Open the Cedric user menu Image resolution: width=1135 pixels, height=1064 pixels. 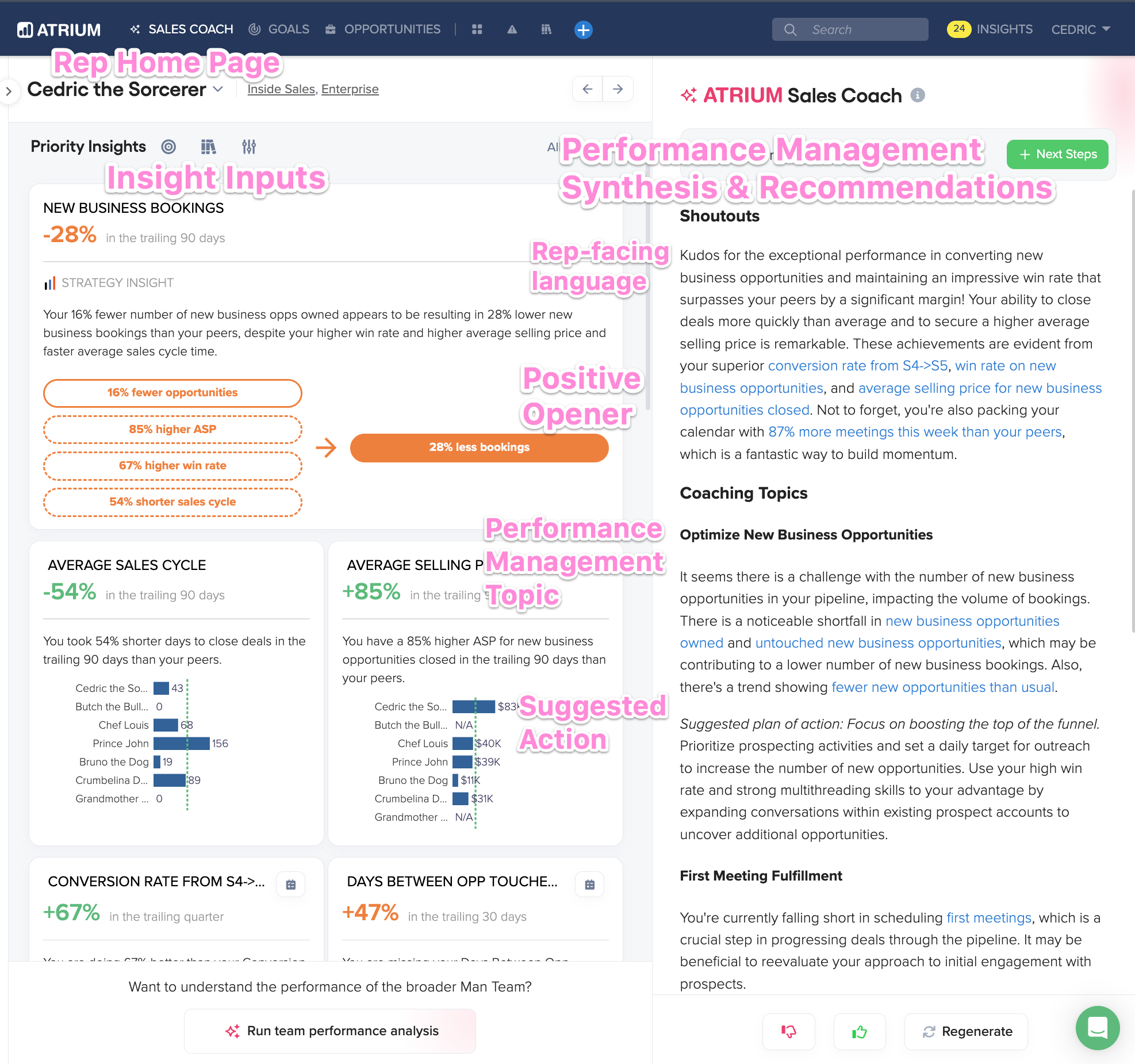click(x=1080, y=29)
